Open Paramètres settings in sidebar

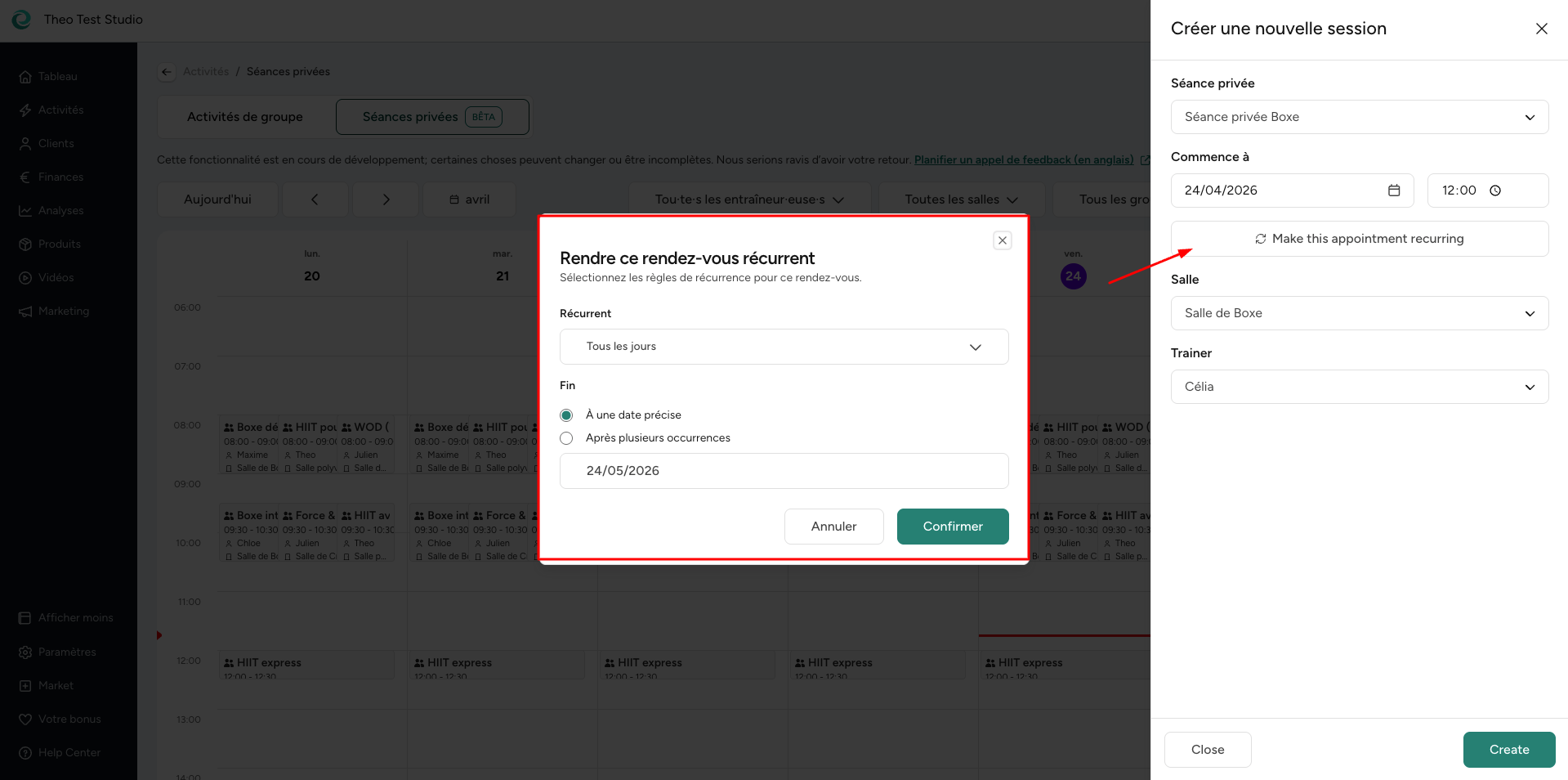click(67, 652)
